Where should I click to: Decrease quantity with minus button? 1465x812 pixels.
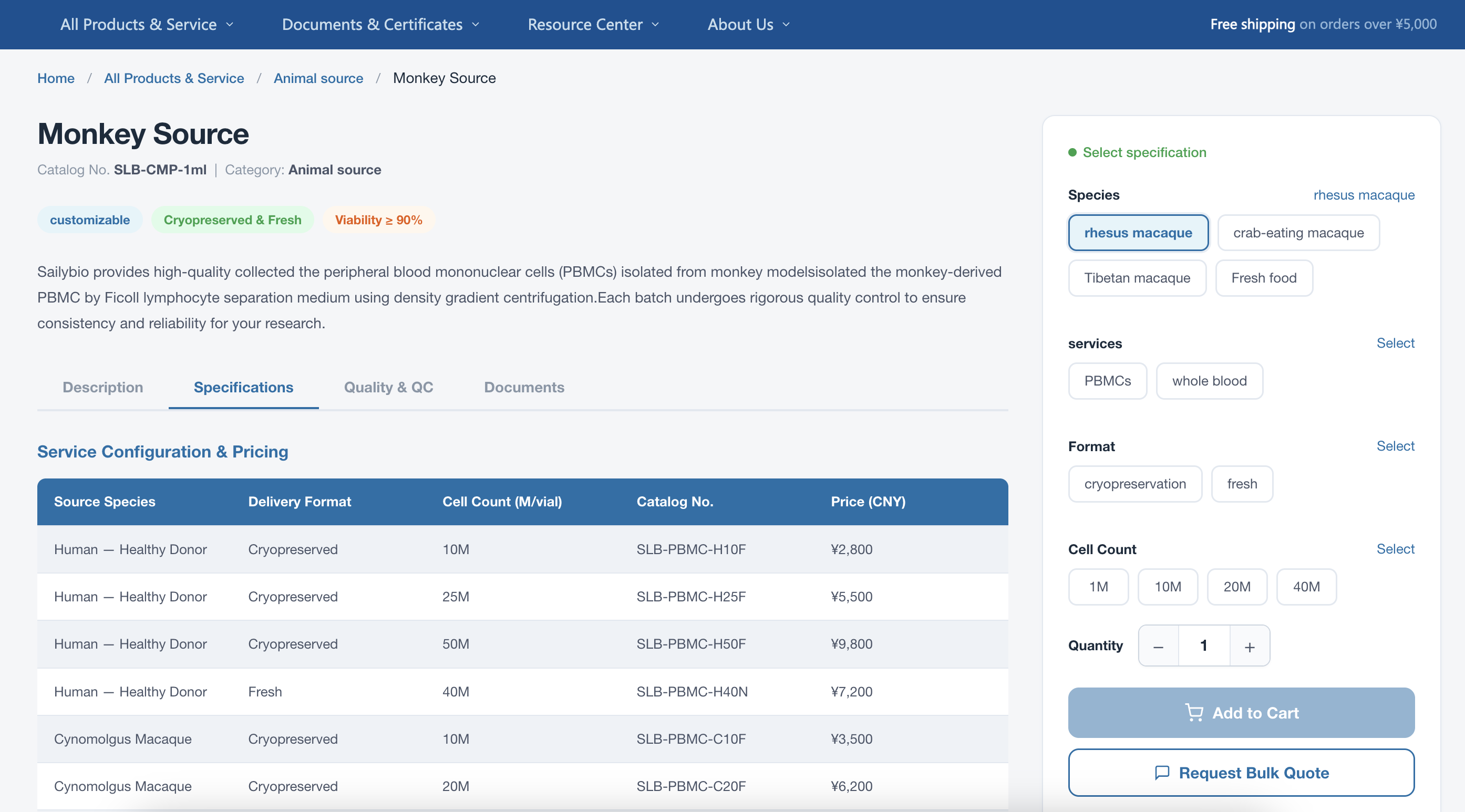(1159, 646)
